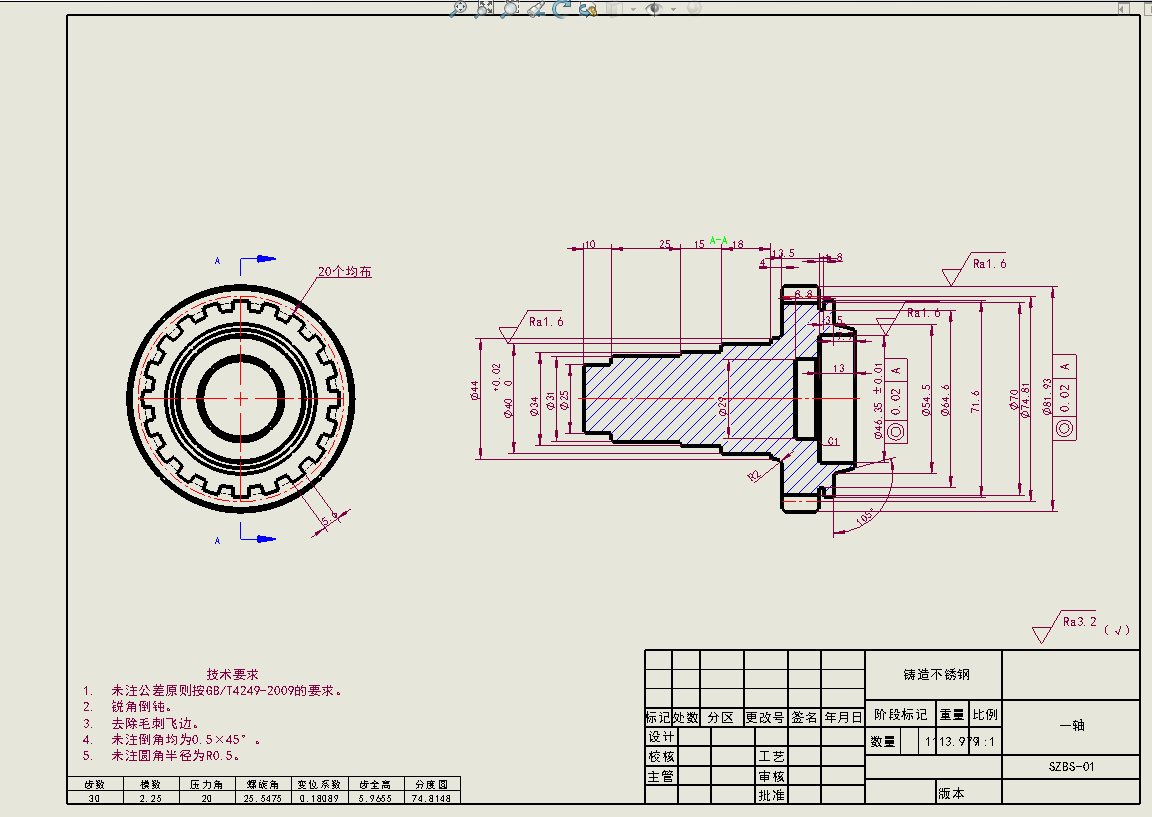This screenshot has width=1152, height=817.
Task: Select the 一轴 part name cell
Action: point(1071,726)
